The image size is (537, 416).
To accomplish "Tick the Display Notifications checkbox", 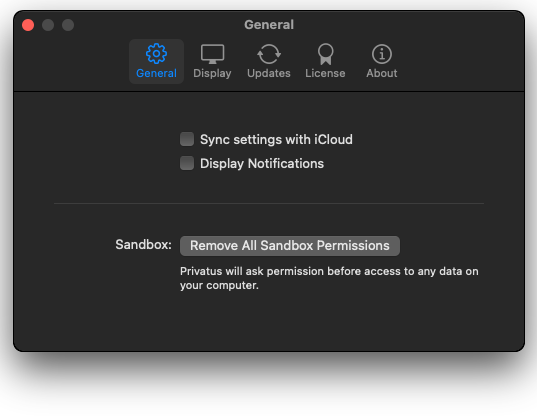I will point(187,163).
